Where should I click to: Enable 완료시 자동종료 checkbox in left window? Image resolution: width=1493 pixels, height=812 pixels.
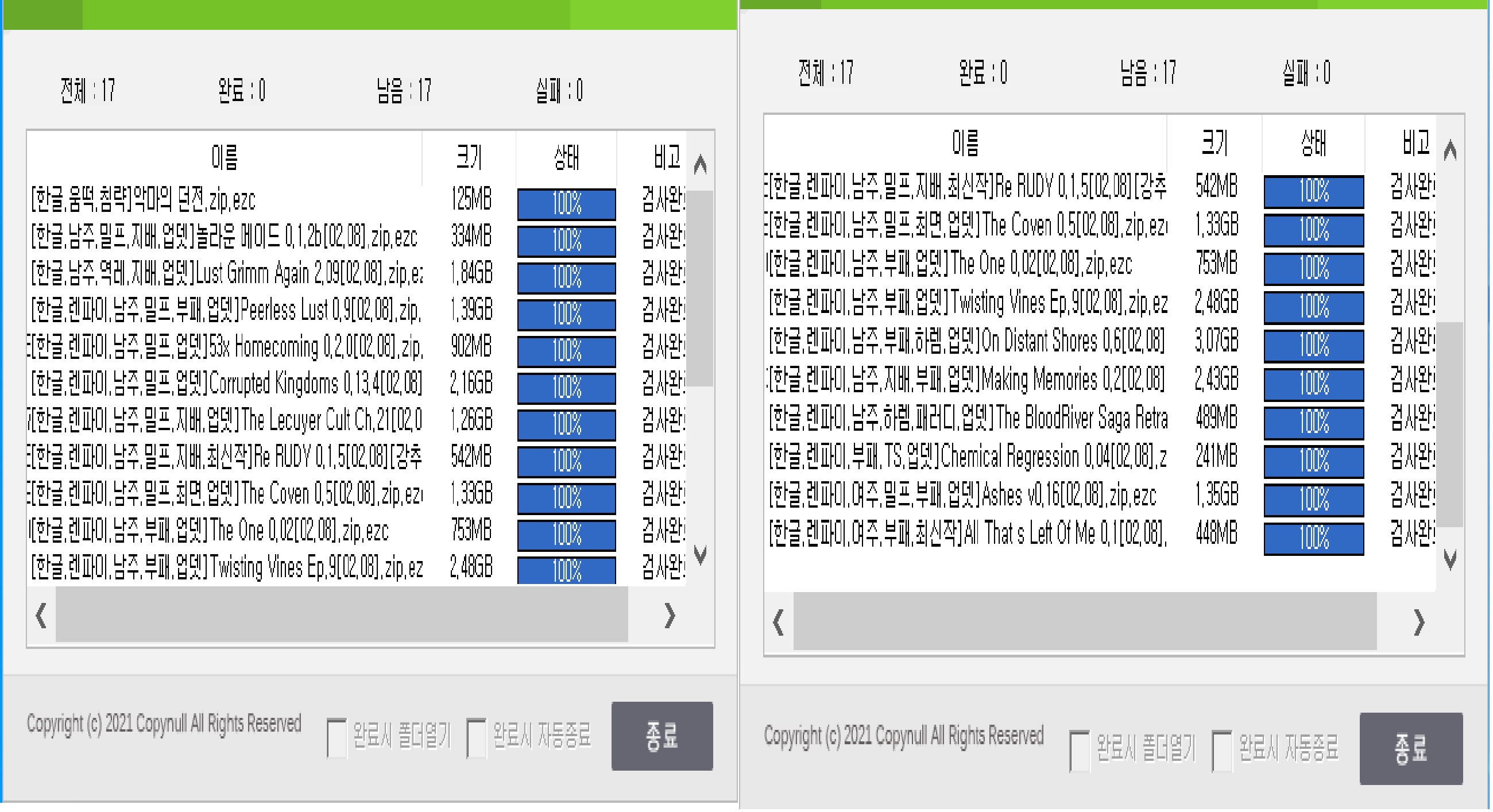477,738
